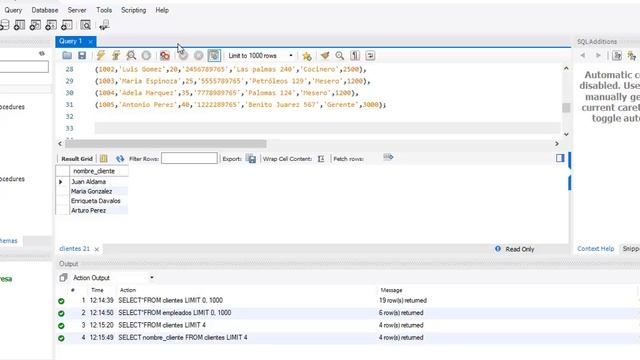Click the Commit transaction icon
Screen dimensions: 640x360
coord(183,56)
